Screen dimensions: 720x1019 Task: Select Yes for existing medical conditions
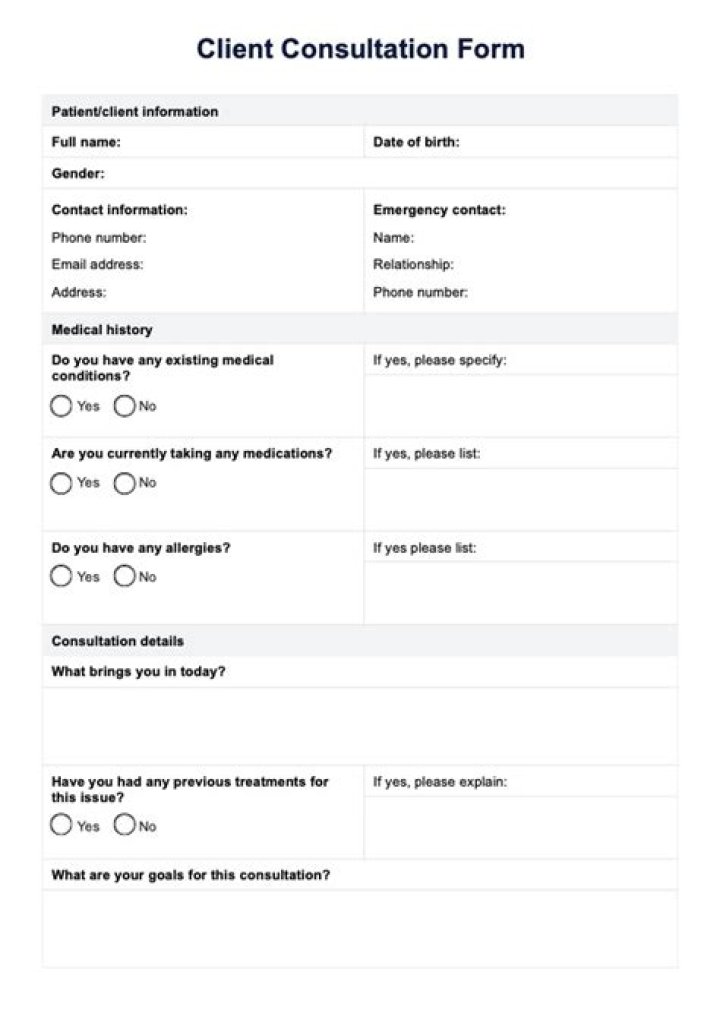[x=61, y=406]
